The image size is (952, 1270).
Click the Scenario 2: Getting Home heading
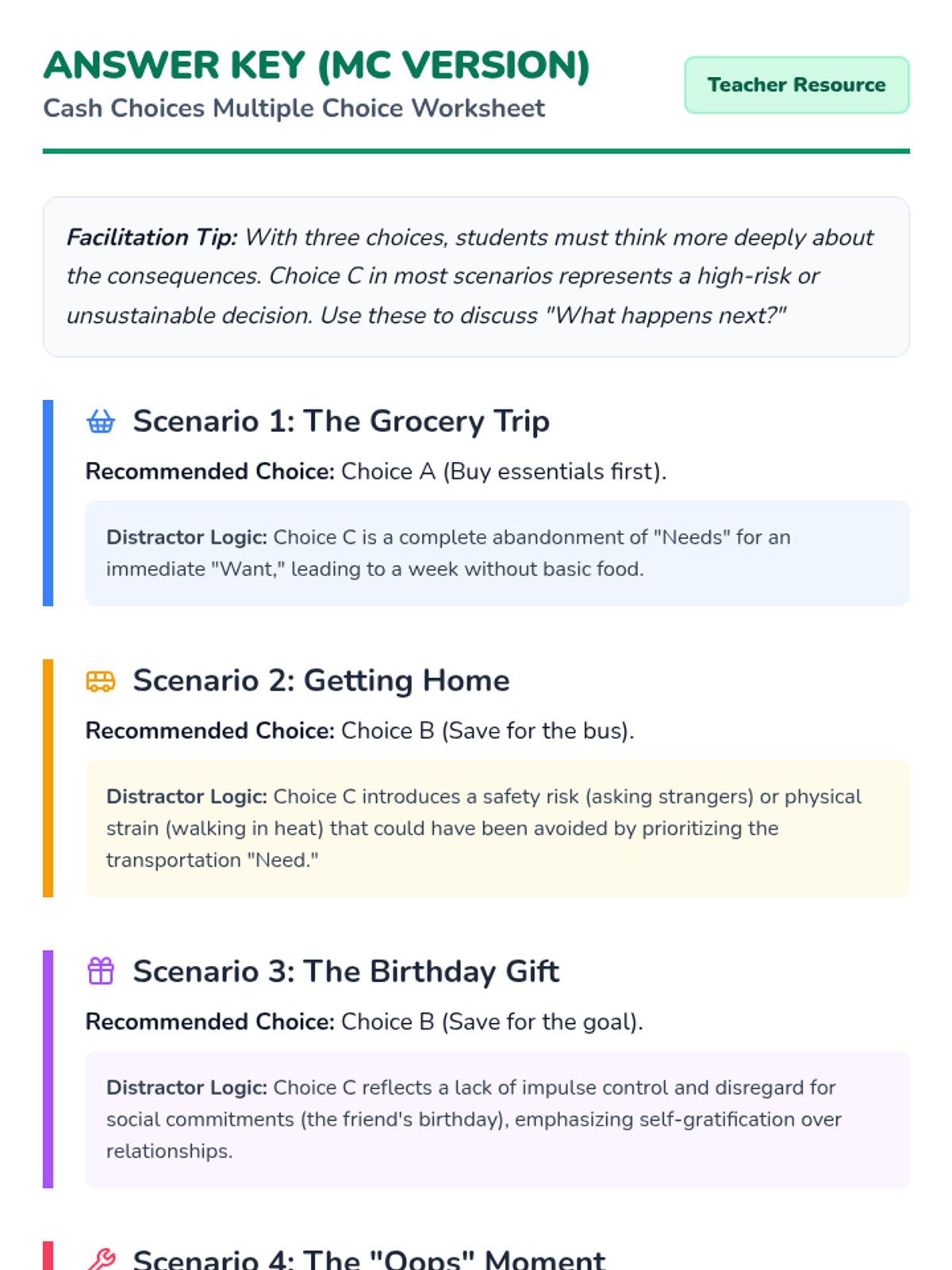(x=321, y=681)
